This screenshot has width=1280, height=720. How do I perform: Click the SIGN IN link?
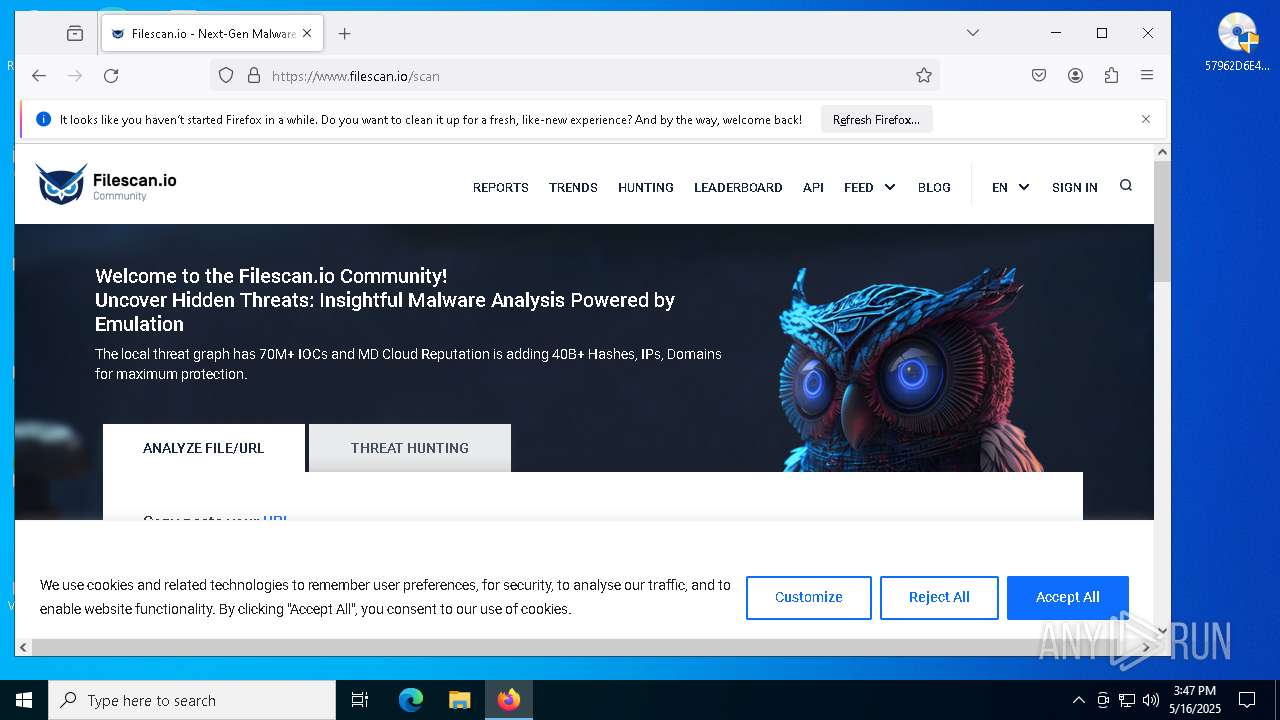1074,187
